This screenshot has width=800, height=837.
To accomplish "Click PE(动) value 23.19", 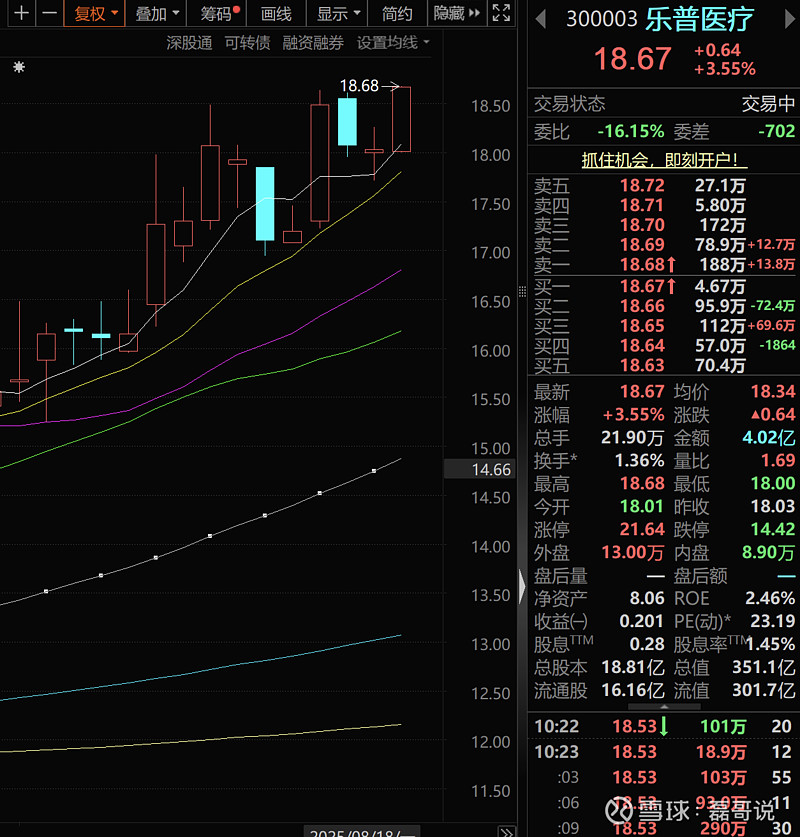I will coord(773,621).
